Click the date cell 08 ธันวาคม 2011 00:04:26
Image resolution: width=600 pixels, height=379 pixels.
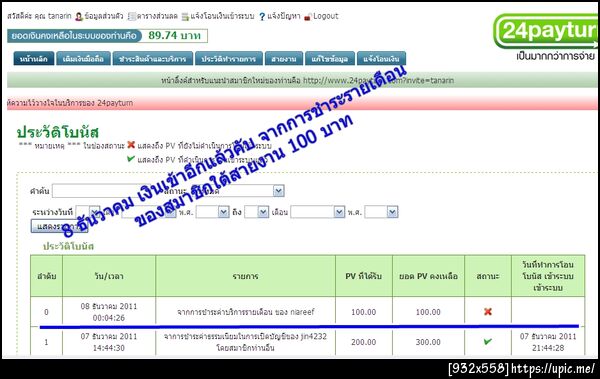pyautogui.click(x=109, y=312)
